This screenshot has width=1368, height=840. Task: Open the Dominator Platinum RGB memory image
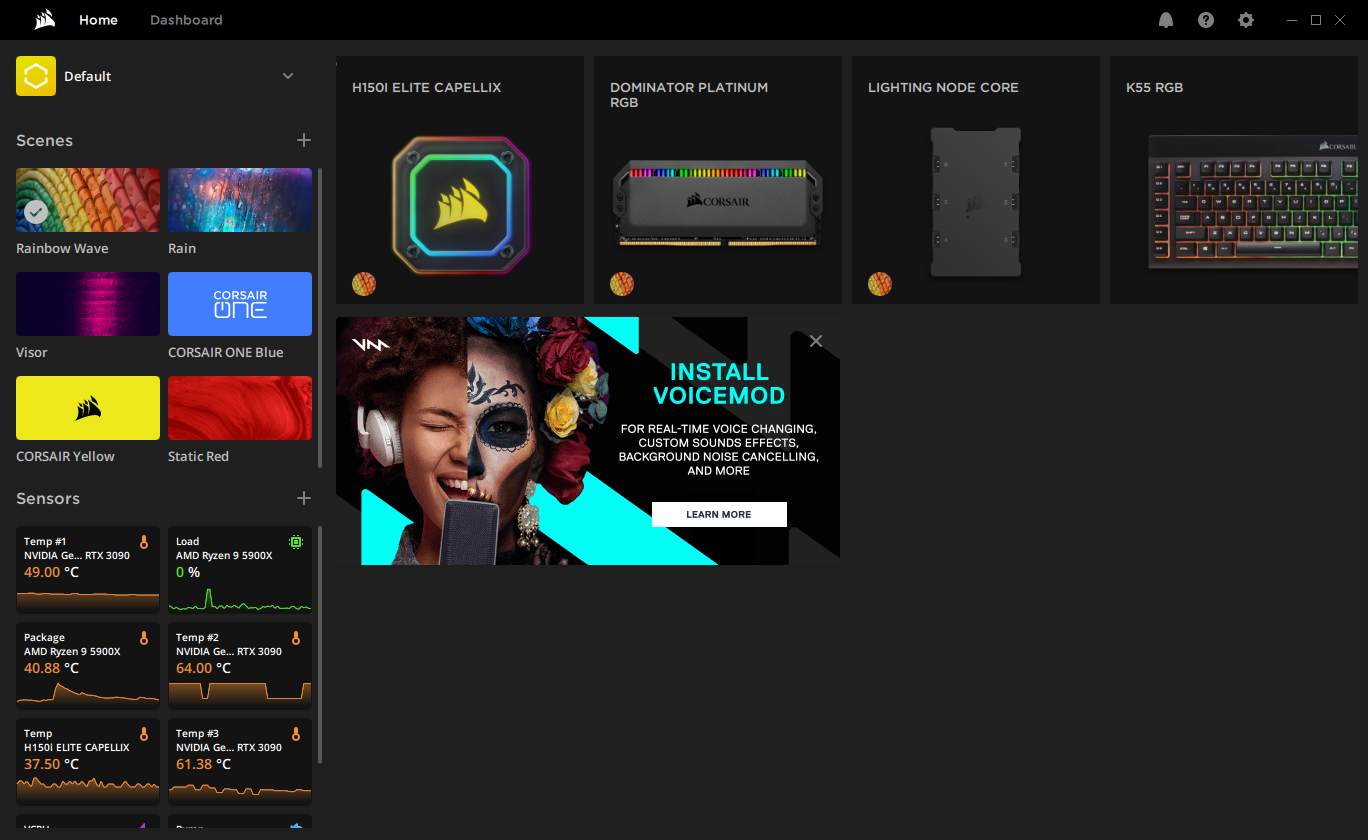point(718,203)
